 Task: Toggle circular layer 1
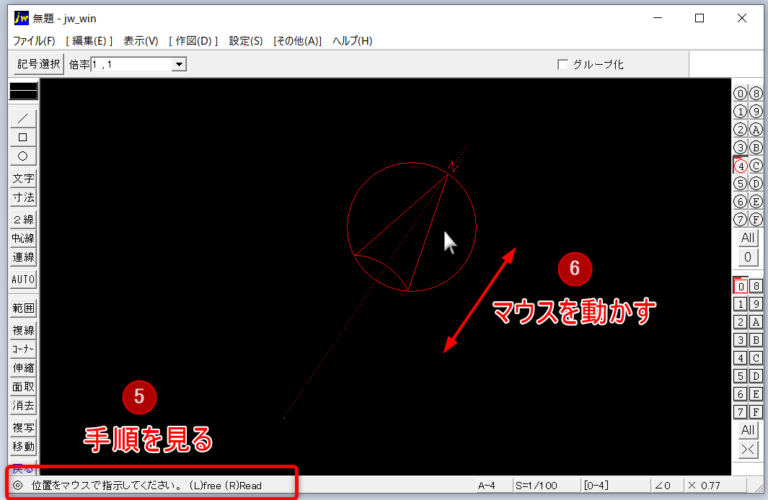[740, 112]
